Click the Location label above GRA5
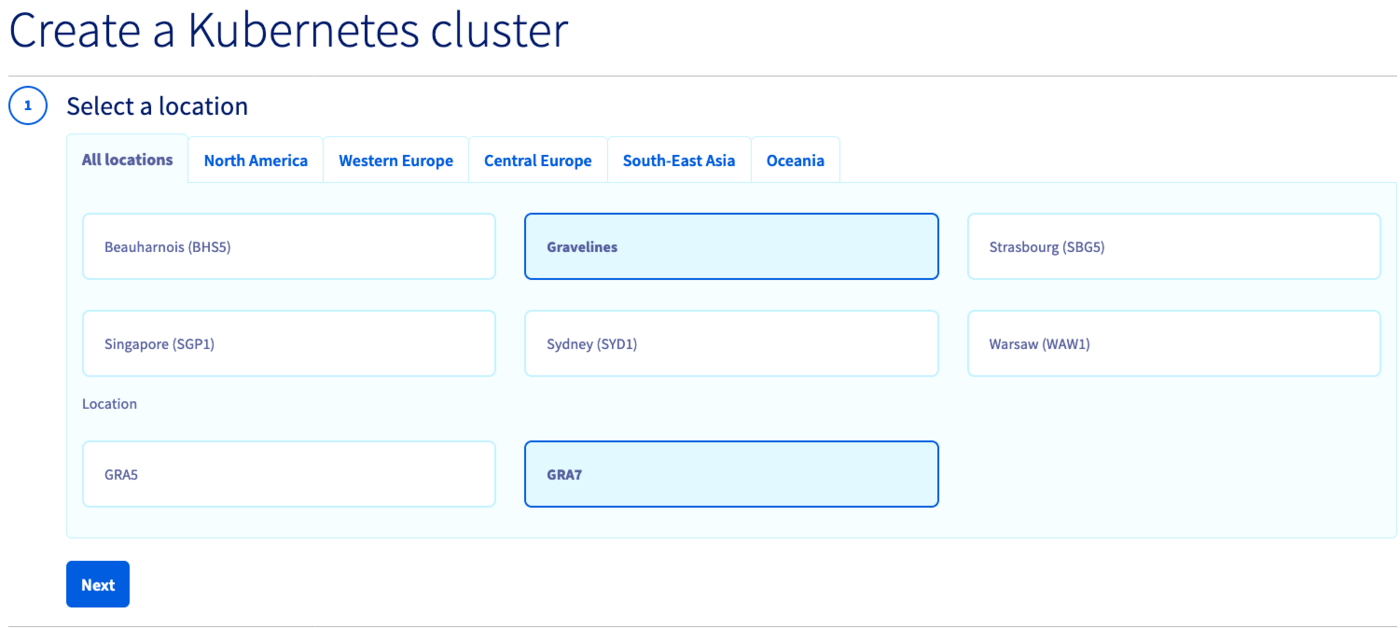The height and width of the screenshot is (628, 1400). click(109, 404)
